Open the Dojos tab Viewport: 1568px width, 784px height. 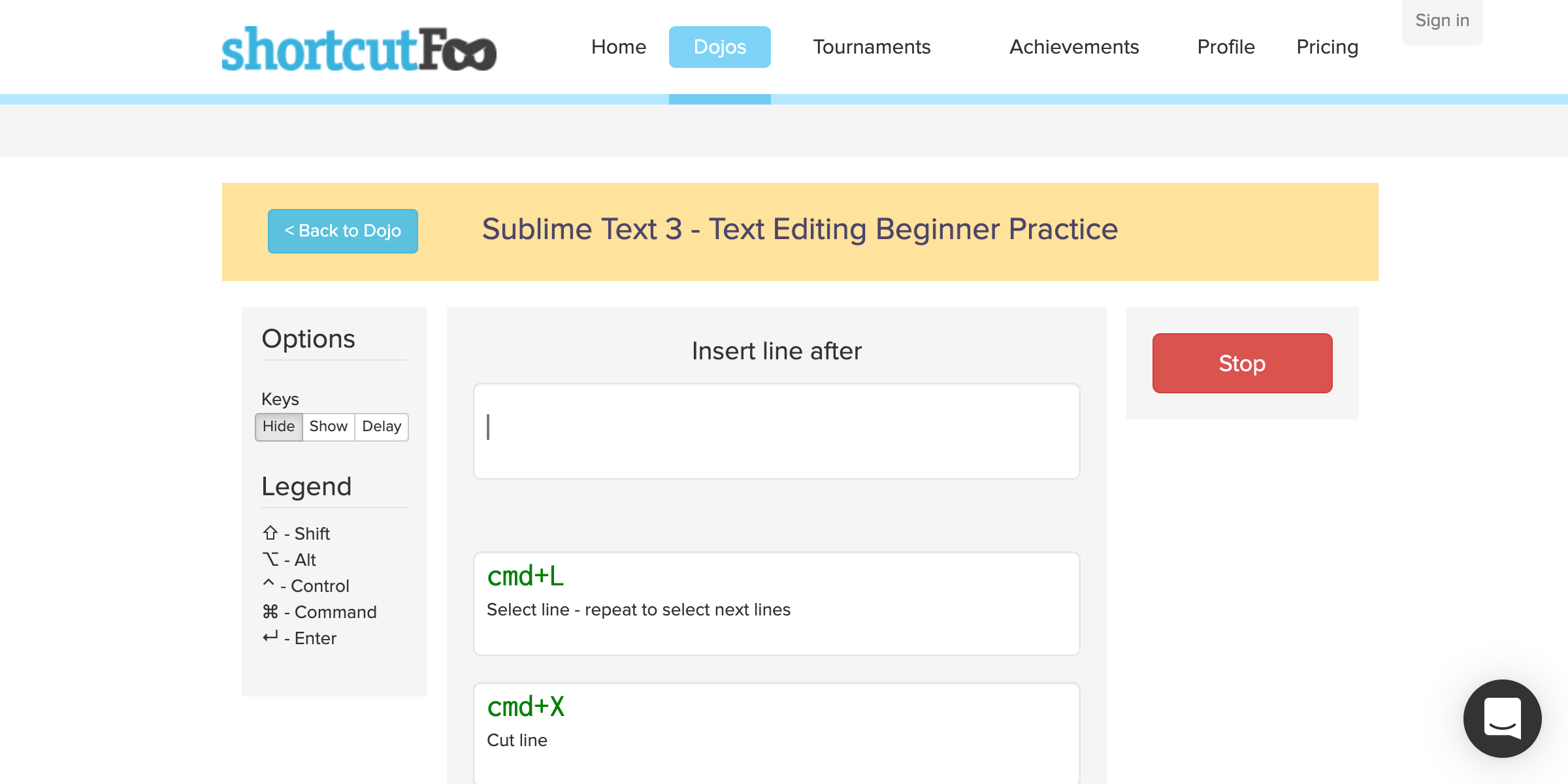point(719,47)
